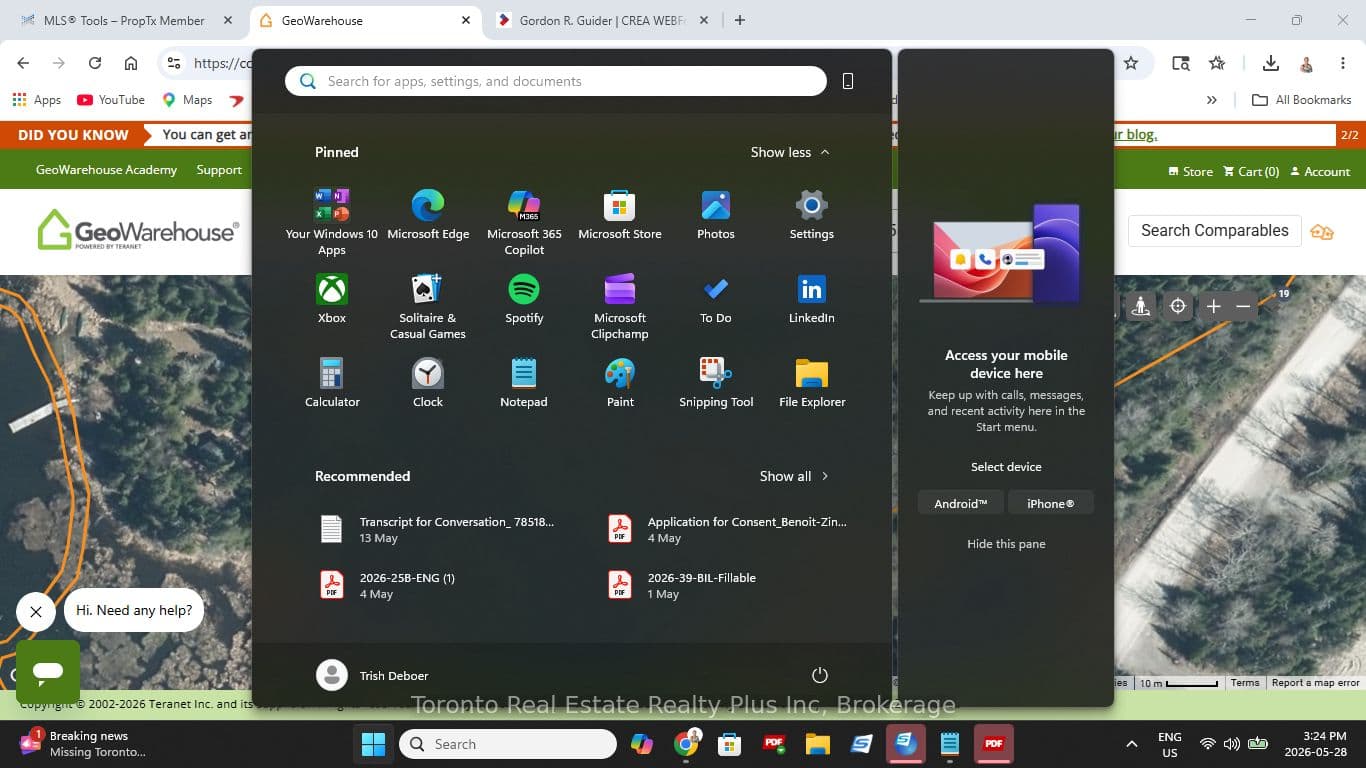Launch the Photos app
Image resolution: width=1366 pixels, height=768 pixels.
point(716,215)
